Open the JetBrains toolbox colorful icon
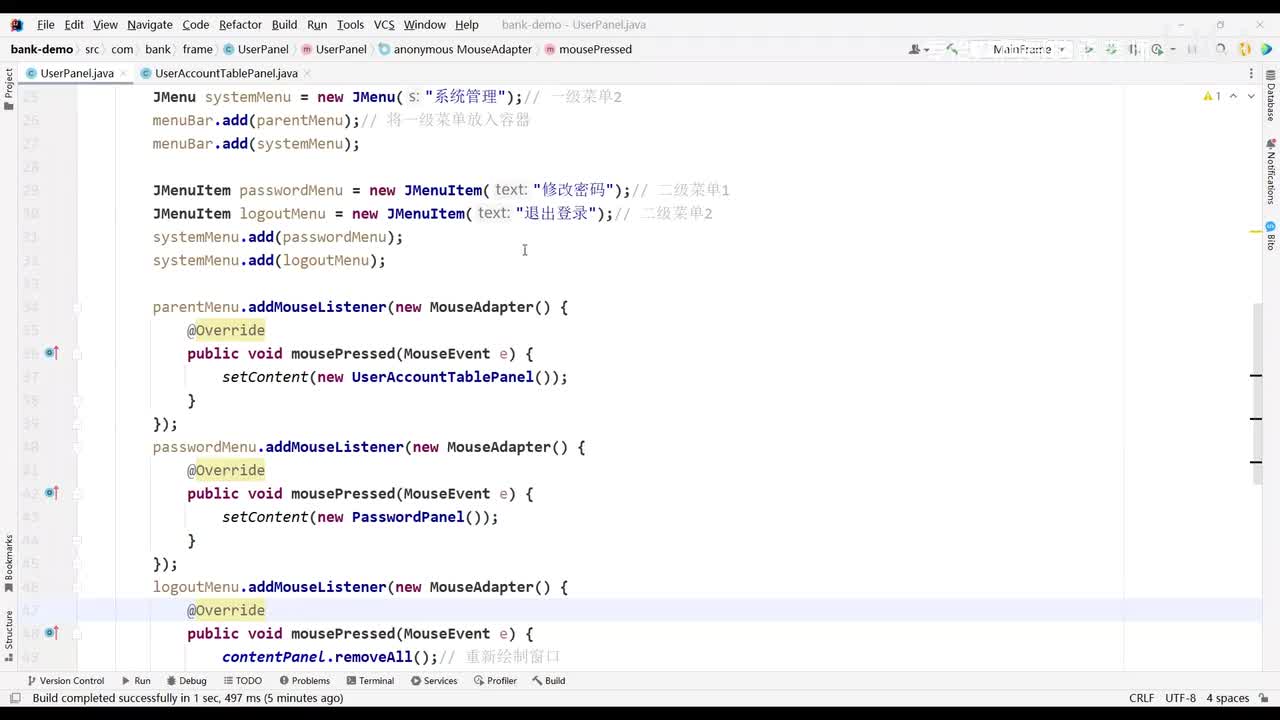 (x=1268, y=49)
